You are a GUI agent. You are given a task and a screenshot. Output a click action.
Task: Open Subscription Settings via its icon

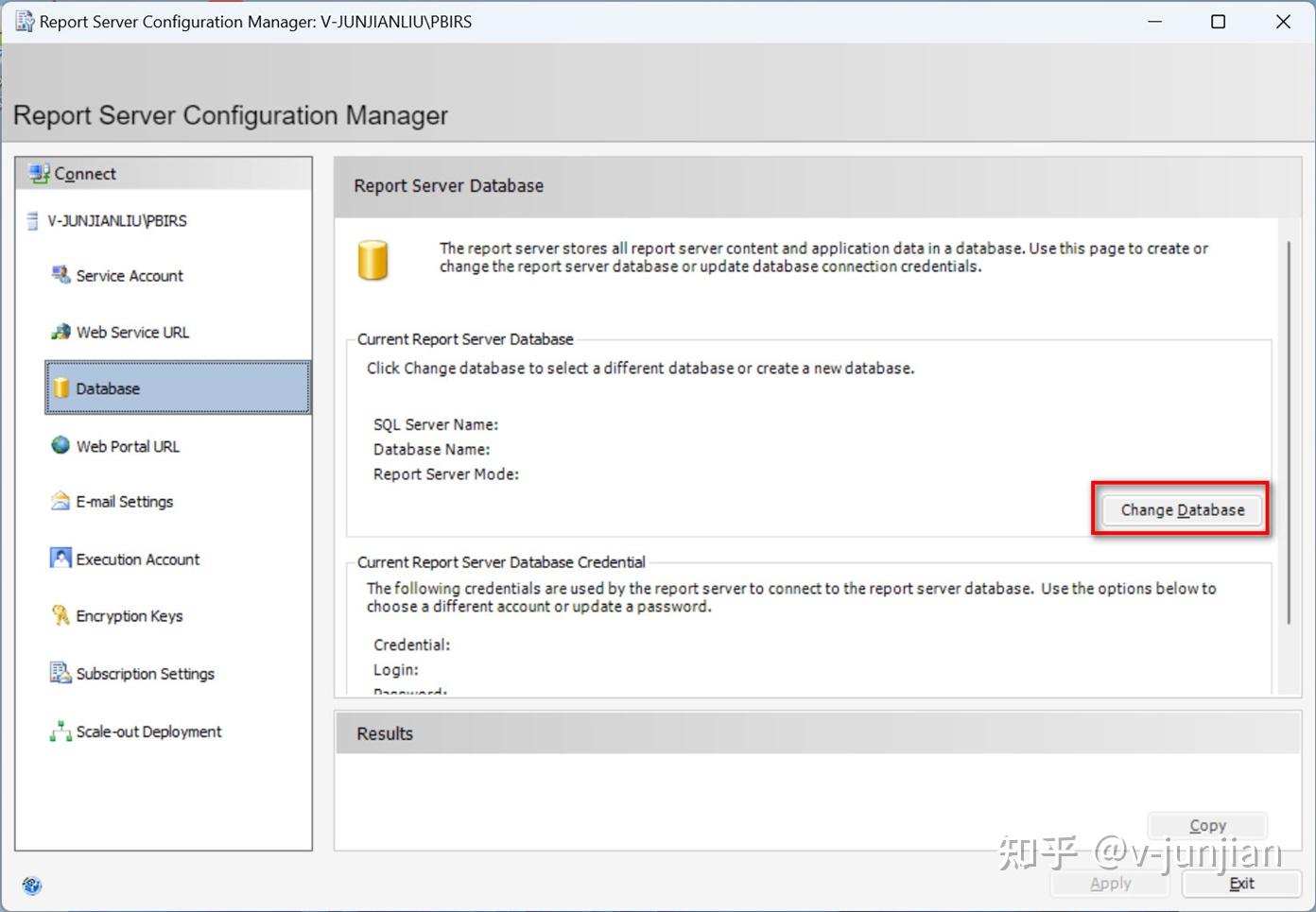60,673
